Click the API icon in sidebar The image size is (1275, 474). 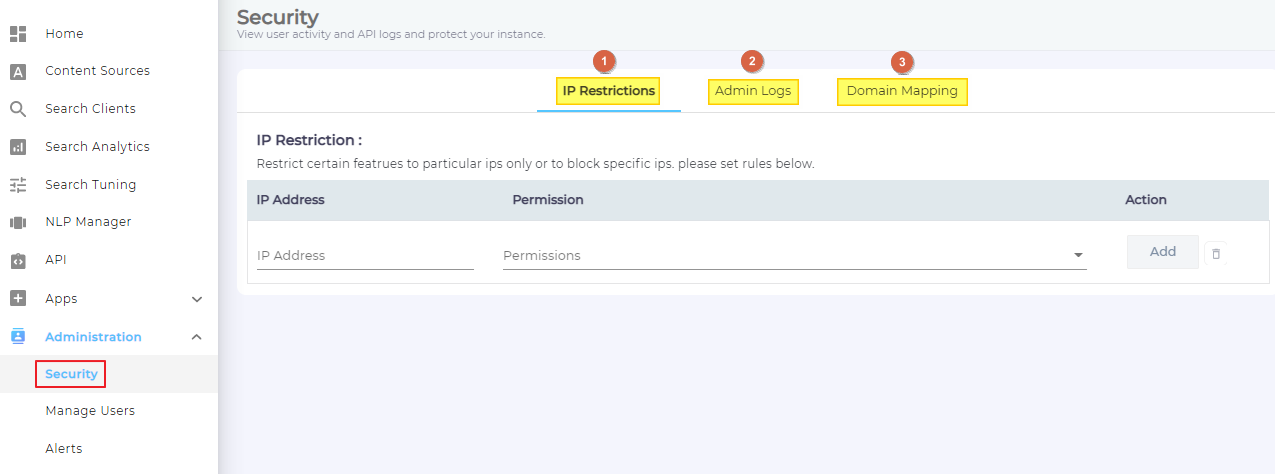point(18,260)
